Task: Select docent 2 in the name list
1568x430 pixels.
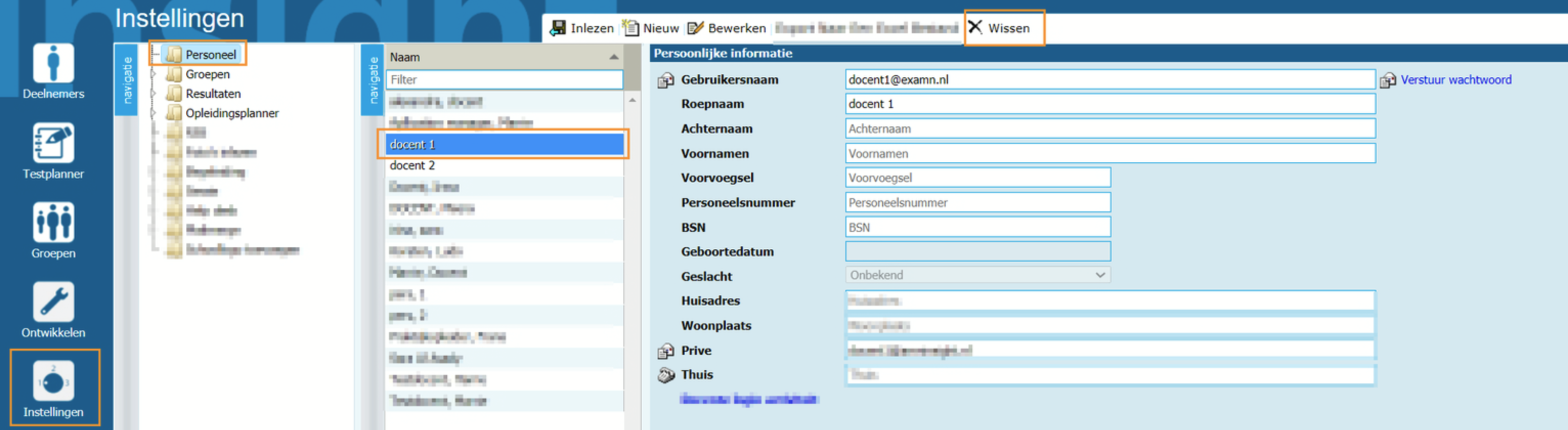Action: [x=412, y=166]
